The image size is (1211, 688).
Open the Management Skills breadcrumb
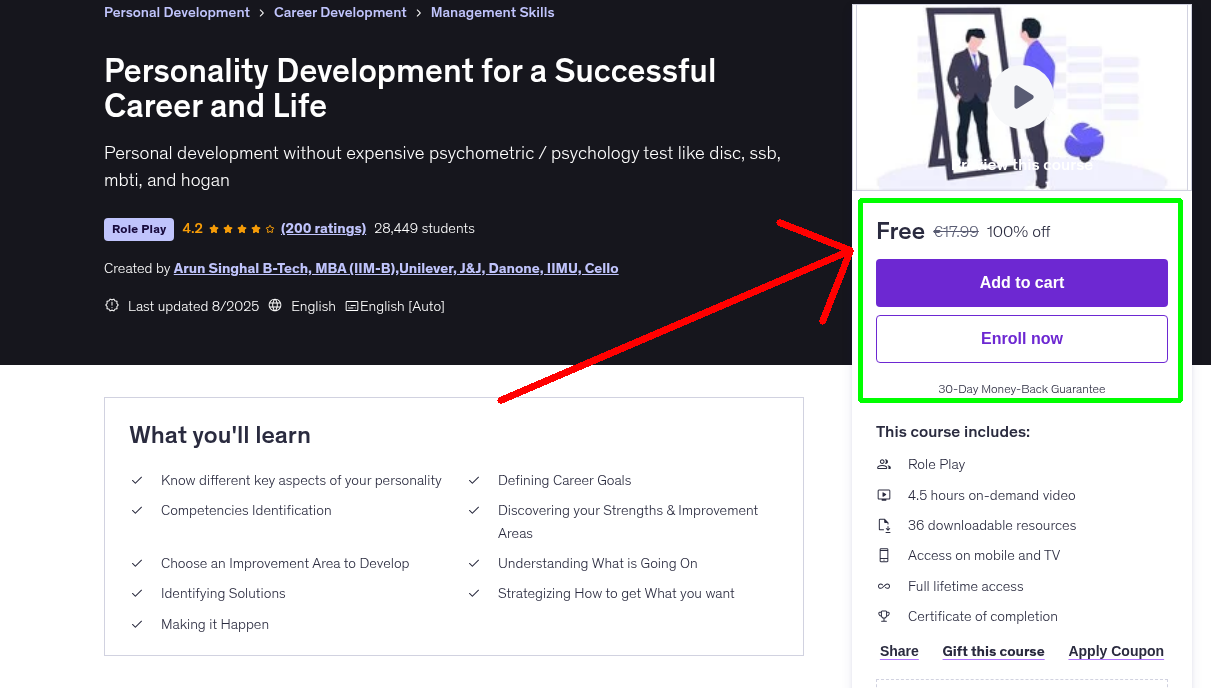492,12
